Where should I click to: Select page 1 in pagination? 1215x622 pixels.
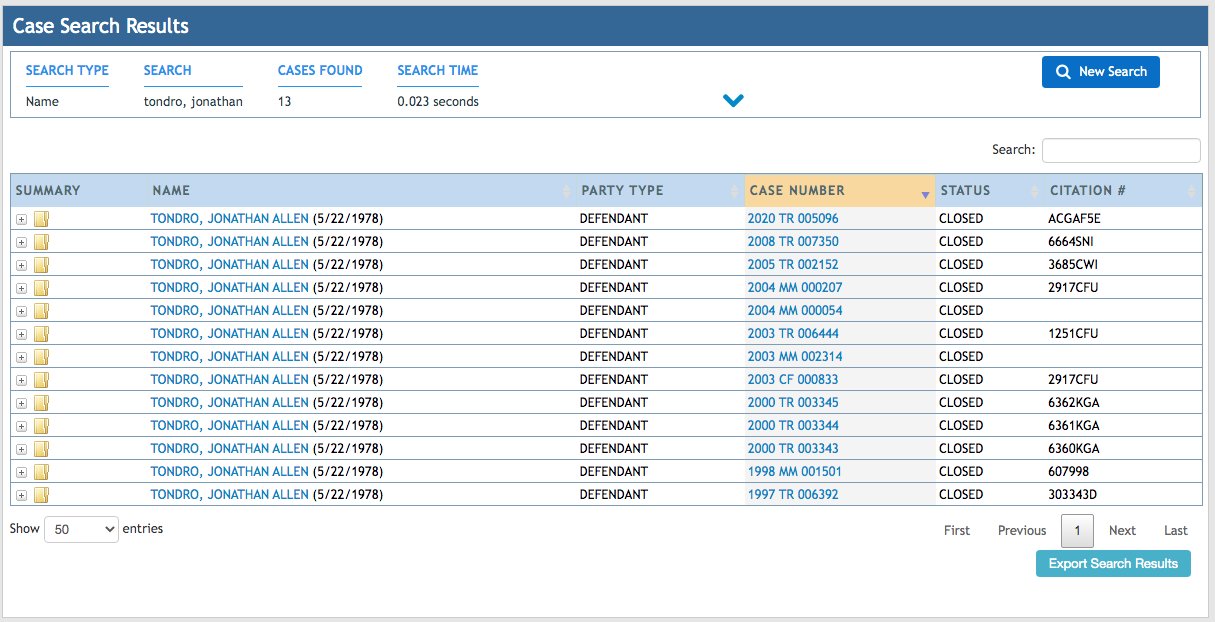[x=1077, y=530]
